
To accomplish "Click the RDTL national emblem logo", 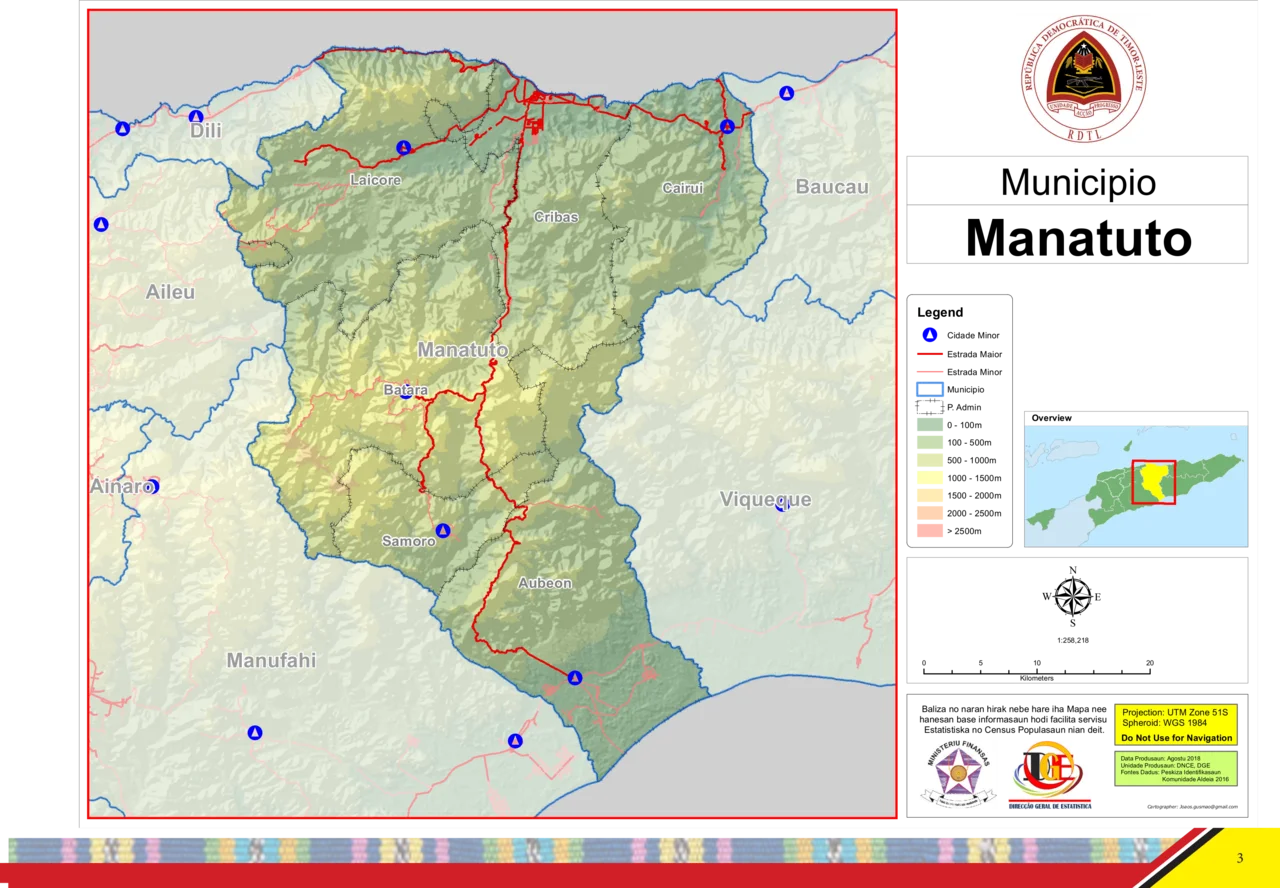I will click(1083, 80).
